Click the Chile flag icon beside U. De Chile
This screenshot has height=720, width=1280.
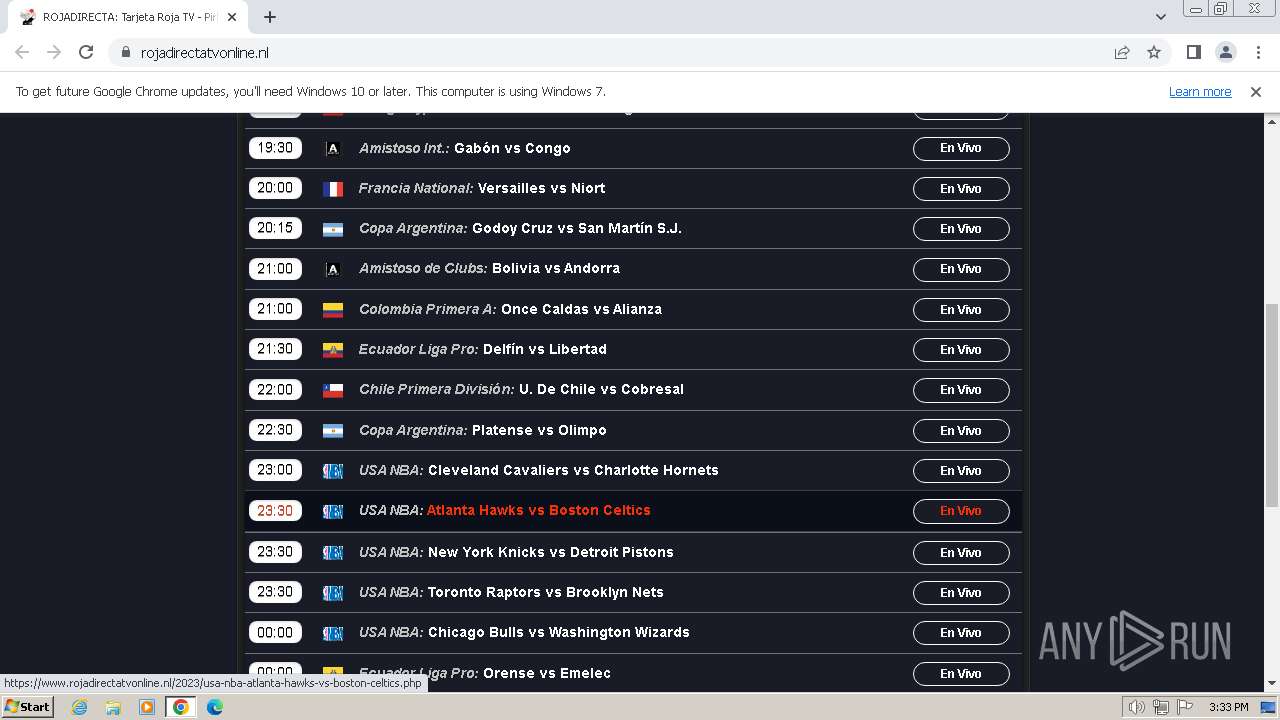coord(333,390)
